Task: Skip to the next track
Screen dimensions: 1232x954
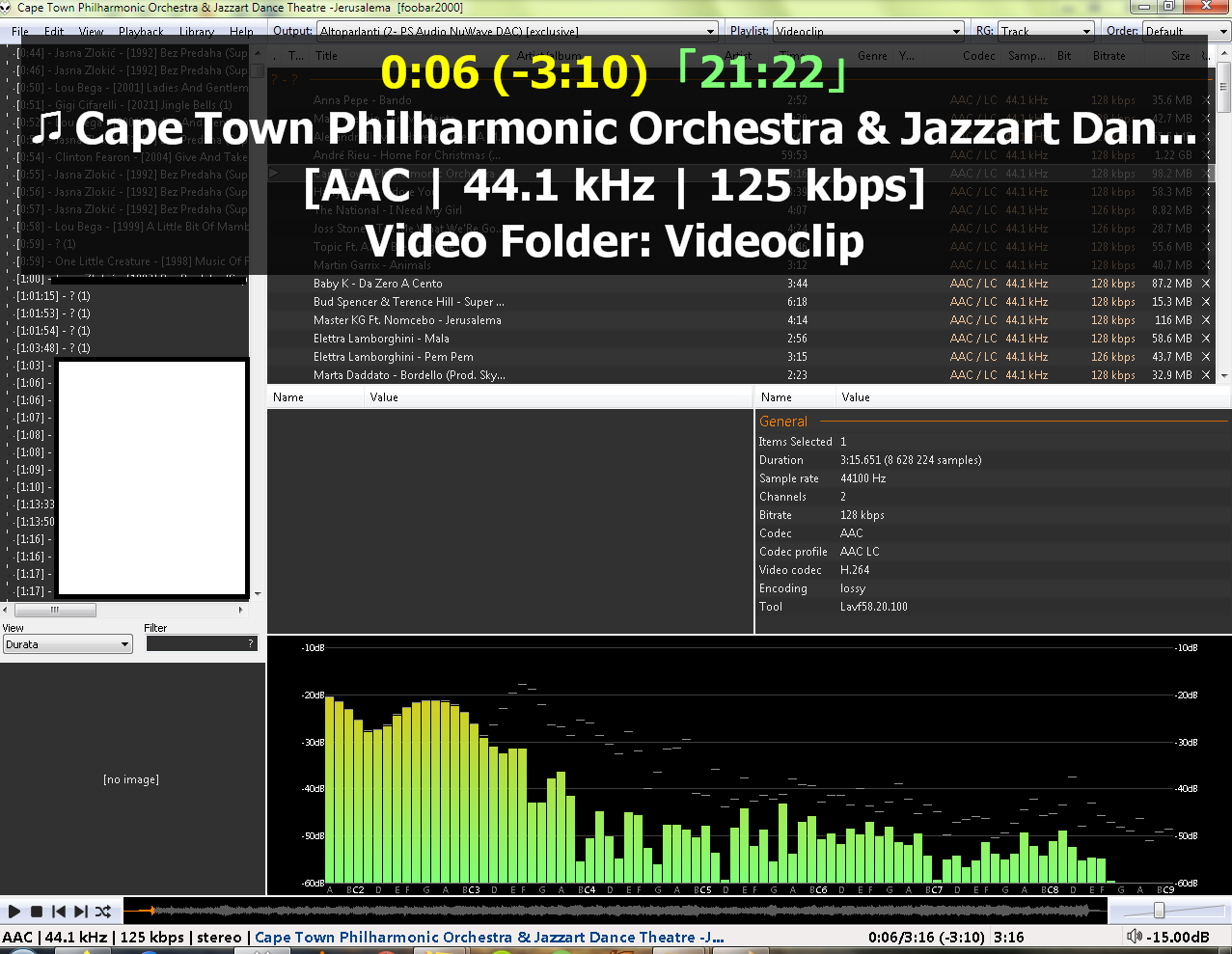Action: [80, 912]
